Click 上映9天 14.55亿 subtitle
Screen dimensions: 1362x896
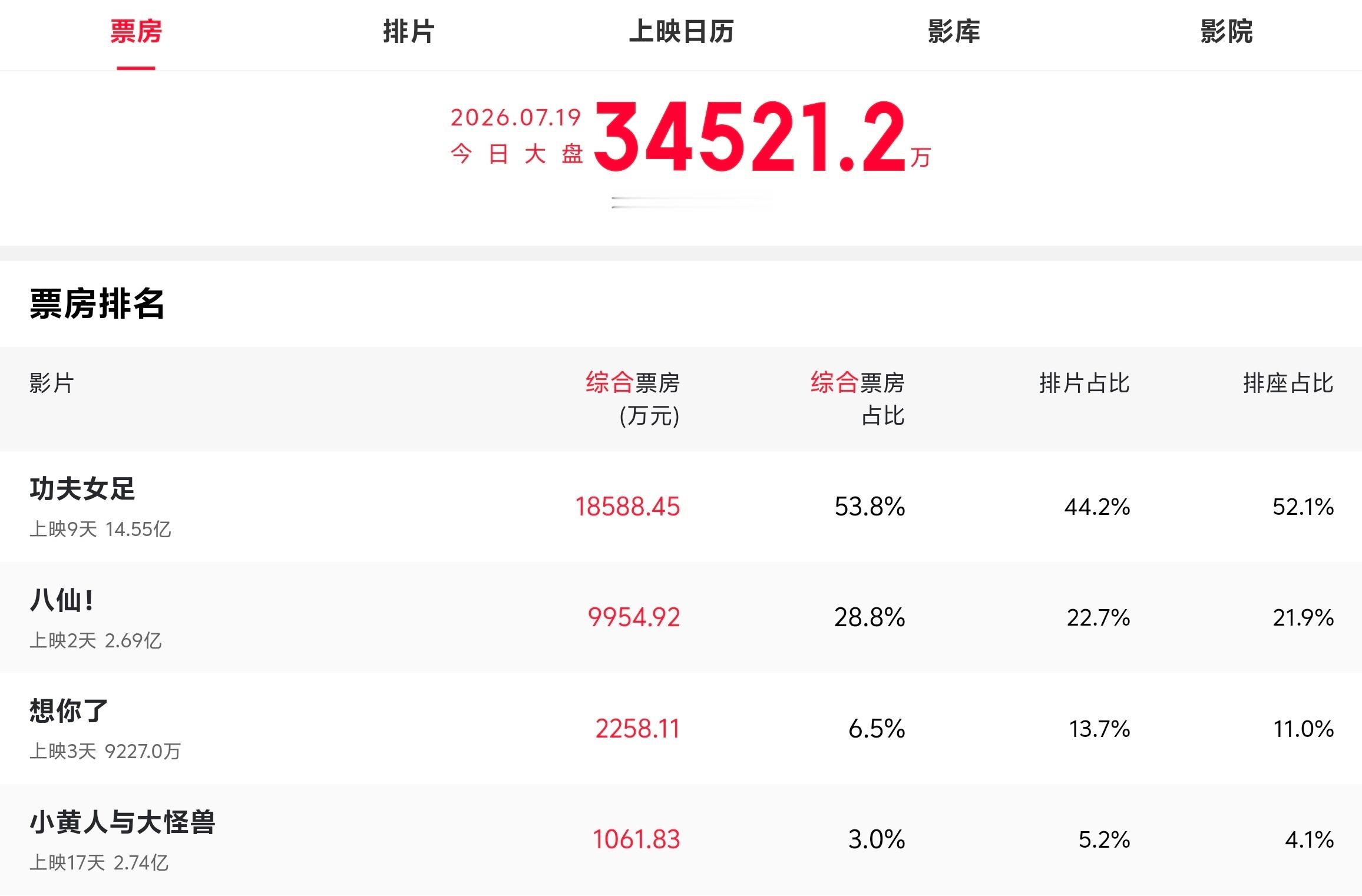pos(100,529)
